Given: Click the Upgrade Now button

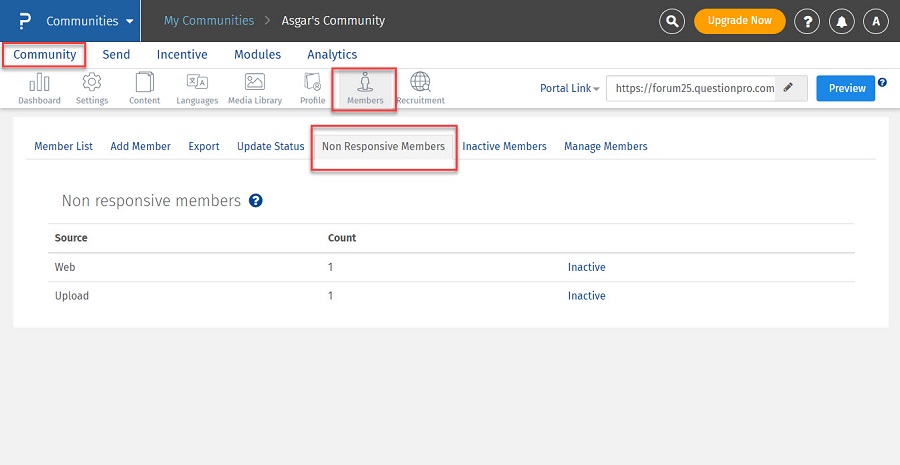Looking at the screenshot, I should pos(739,21).
